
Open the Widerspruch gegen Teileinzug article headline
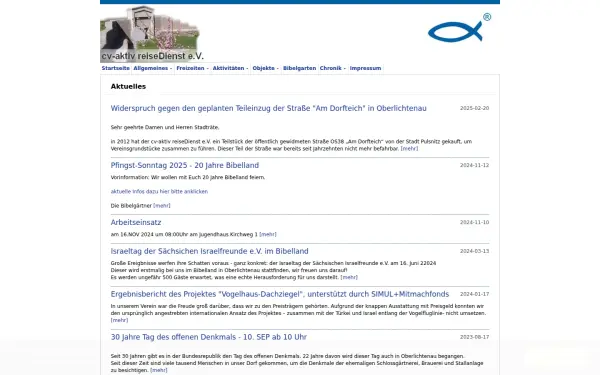pos(268,108)
